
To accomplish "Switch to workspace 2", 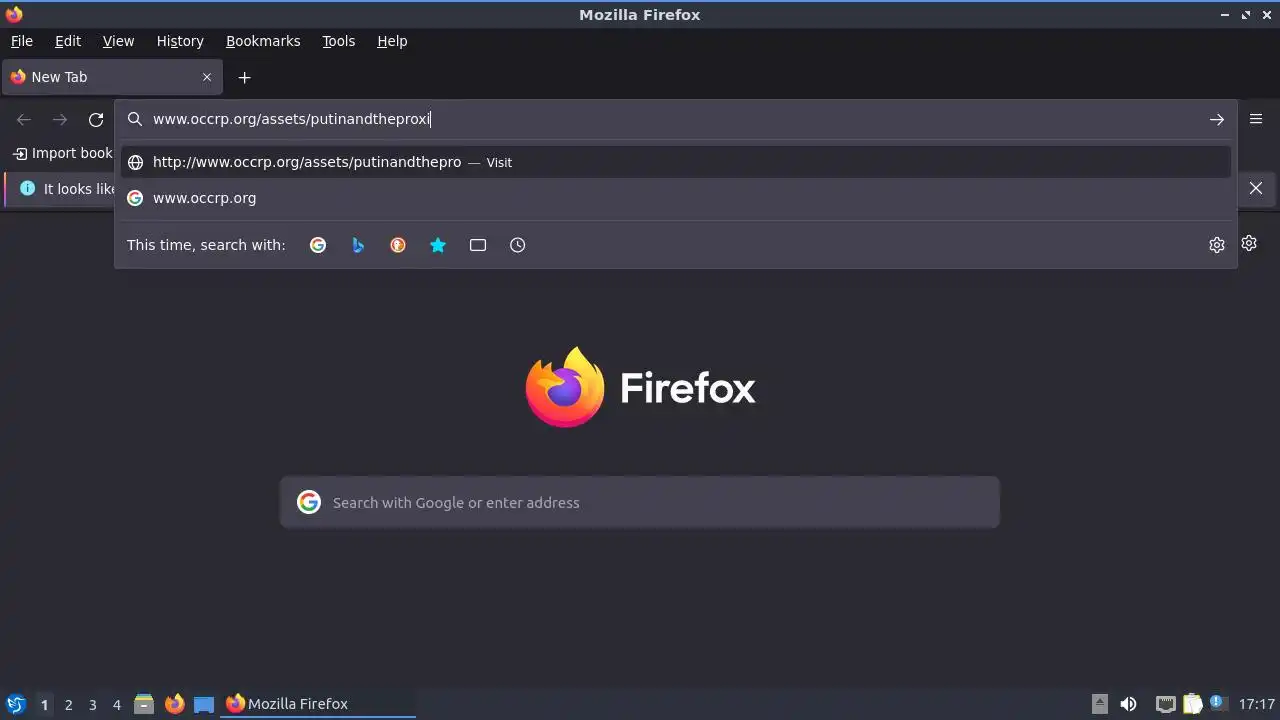I will (x=69, y=705).
